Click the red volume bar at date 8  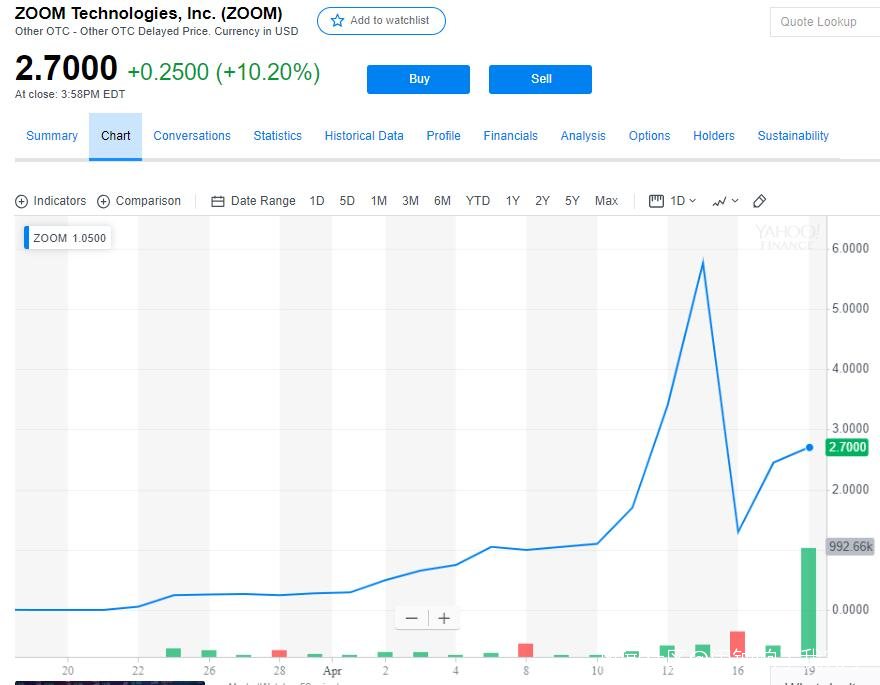(525, 650)
